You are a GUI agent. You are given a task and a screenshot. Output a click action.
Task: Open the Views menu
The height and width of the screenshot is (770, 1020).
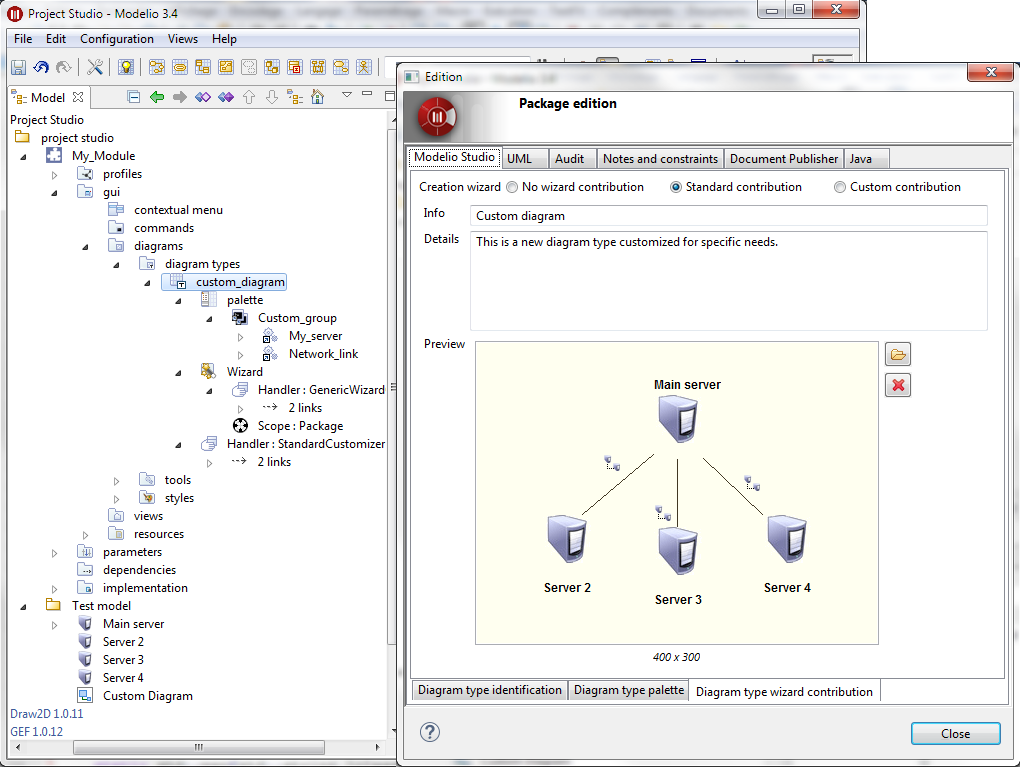pyautogui.click(x=183, y=39)
